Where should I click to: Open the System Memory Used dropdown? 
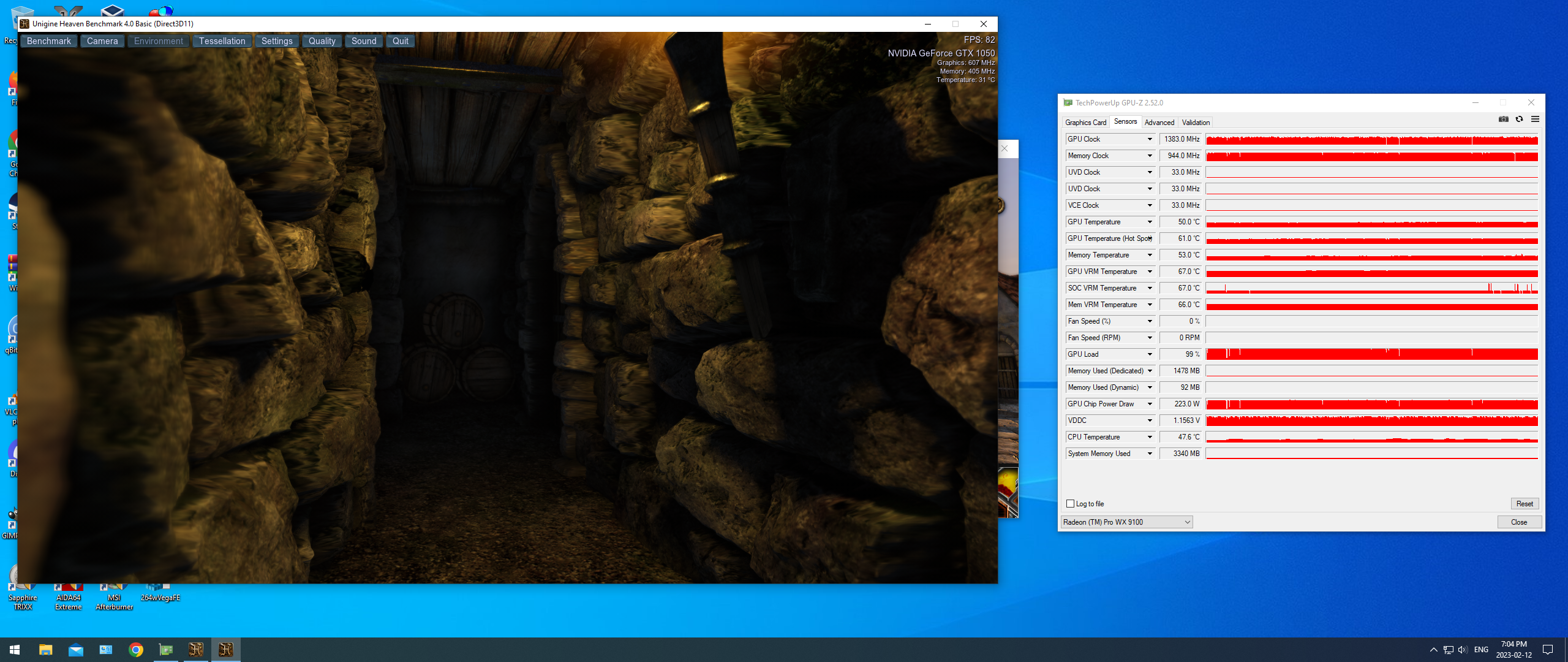(x=1150, y=454)
